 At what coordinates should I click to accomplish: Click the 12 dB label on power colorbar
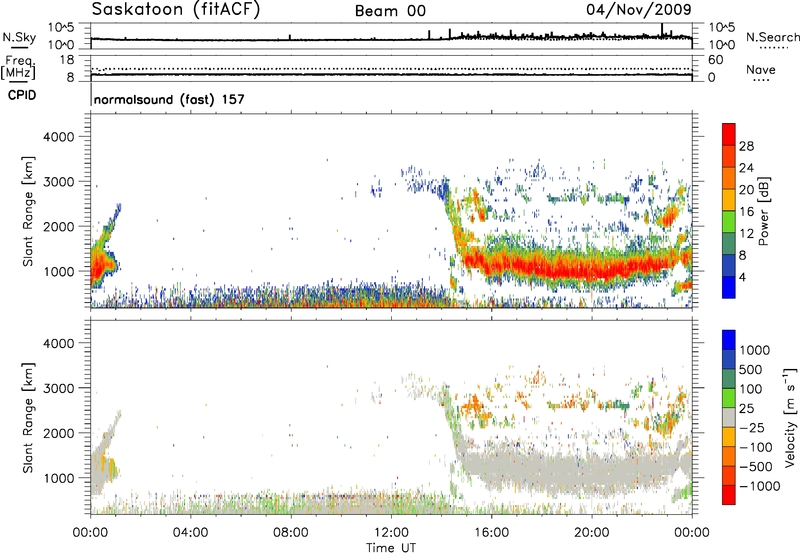click(x=746, y=234)
